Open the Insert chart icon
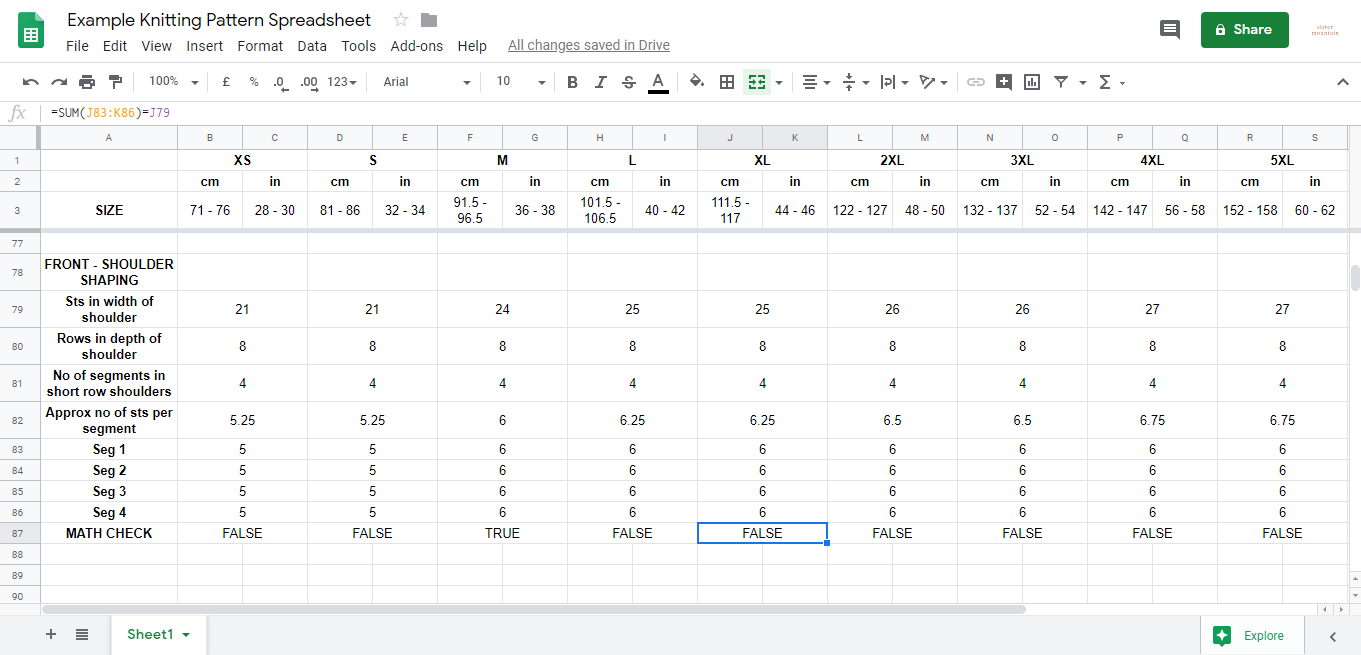The image size is (1361, 655). pyautogui.click(x=1031, y=82)
